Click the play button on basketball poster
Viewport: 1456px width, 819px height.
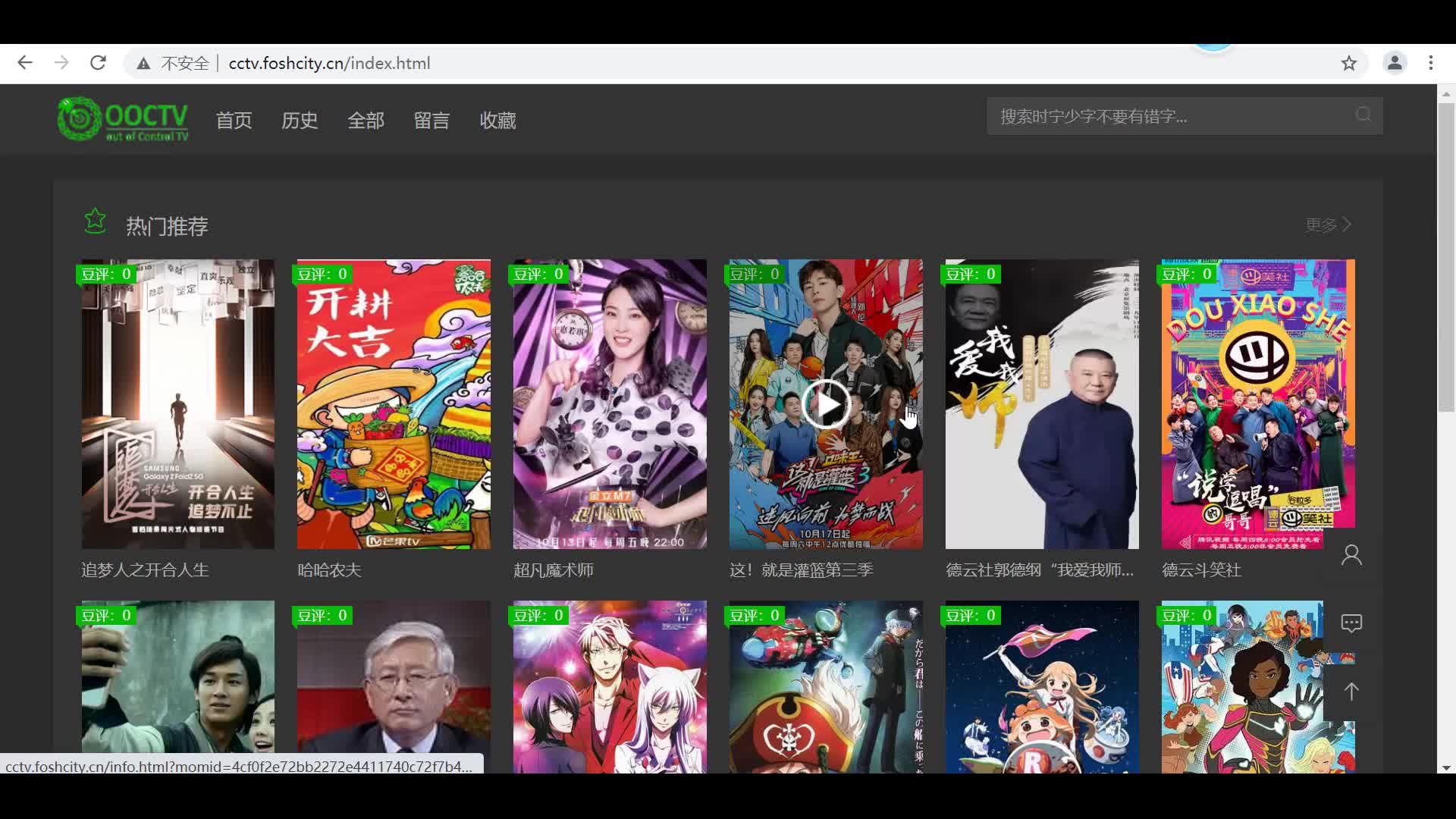tap(826, 404)
